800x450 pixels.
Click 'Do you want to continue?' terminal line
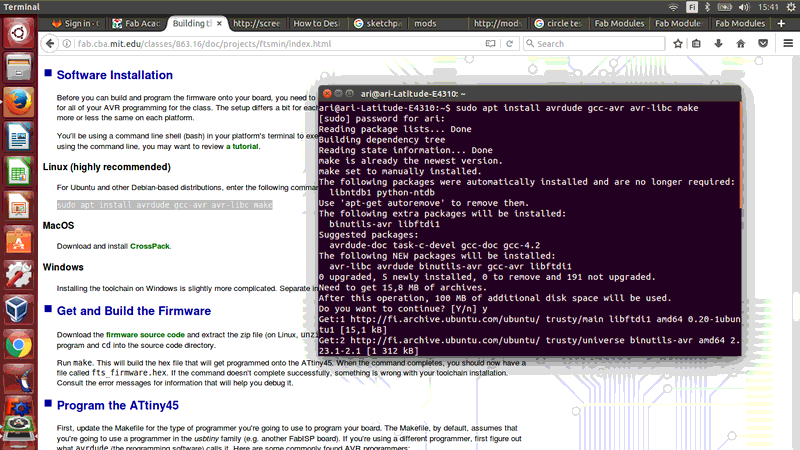(403, 309)
